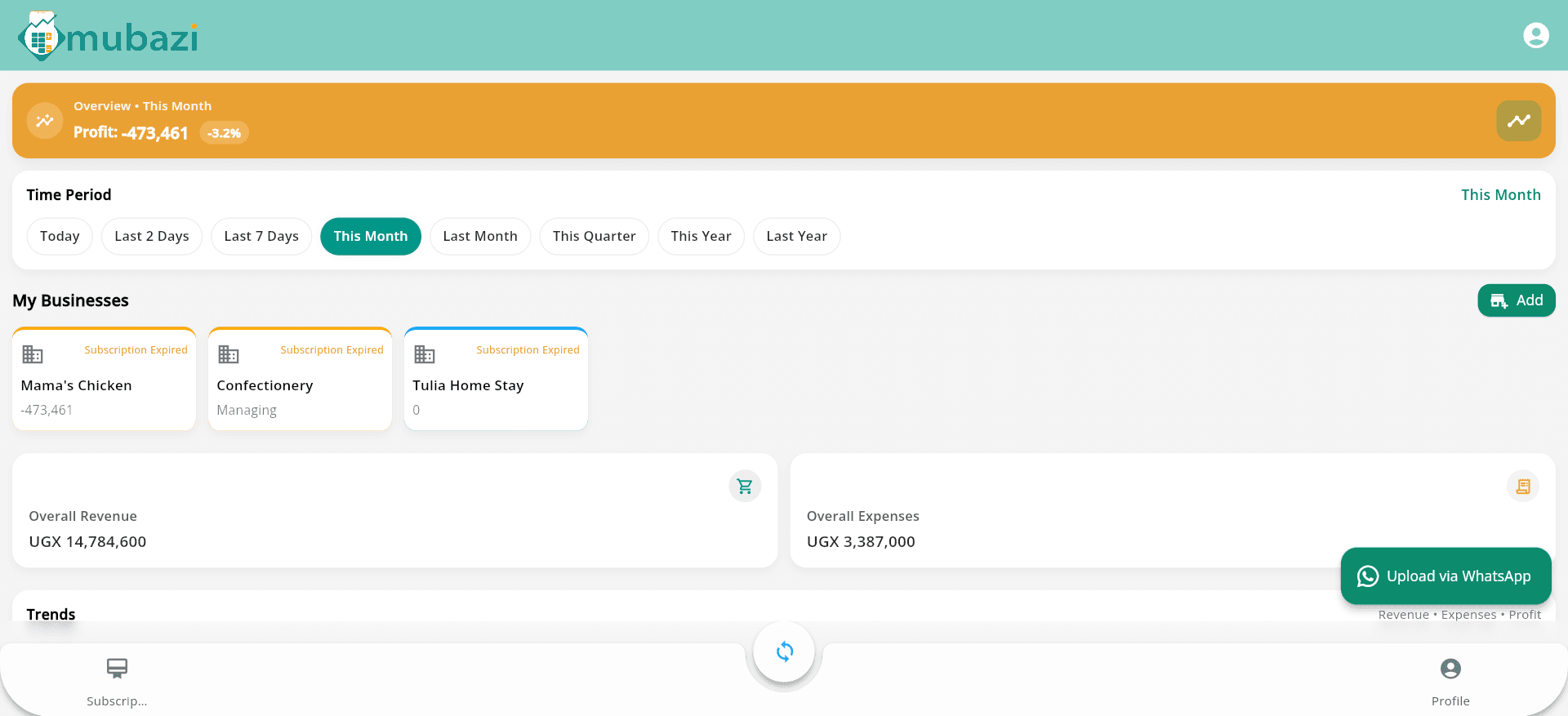Click the mubazi logo
Screen dimensions: 1568x716
pyautogui.click(x=108, y=37)
